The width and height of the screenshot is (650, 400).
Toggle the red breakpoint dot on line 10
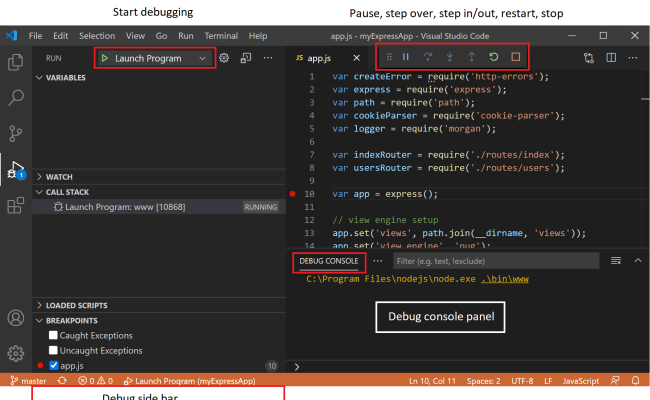point(293,194)
